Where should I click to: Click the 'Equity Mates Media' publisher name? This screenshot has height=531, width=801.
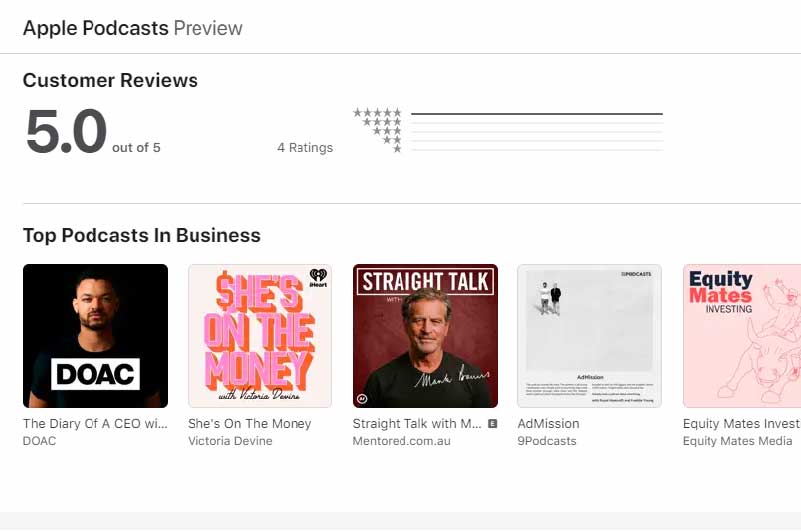pos(738,441)
